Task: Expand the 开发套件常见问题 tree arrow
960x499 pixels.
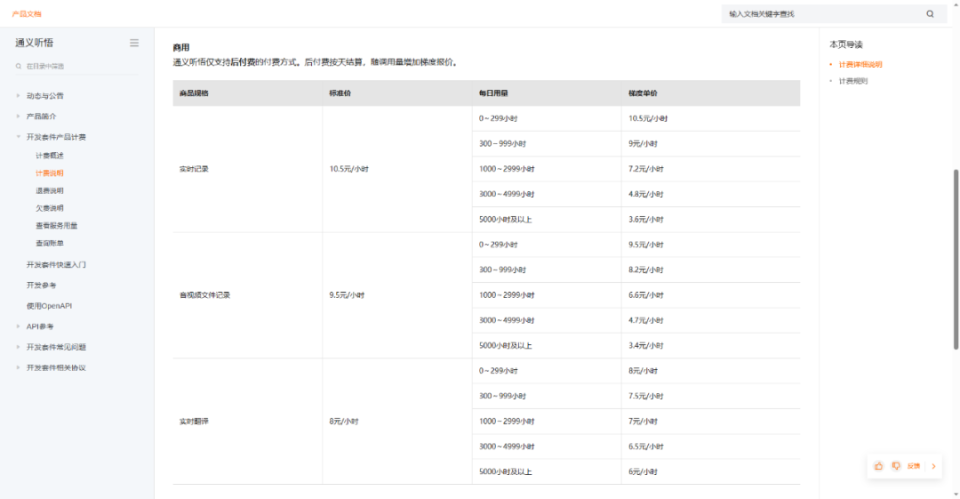Action: (18, 347)
